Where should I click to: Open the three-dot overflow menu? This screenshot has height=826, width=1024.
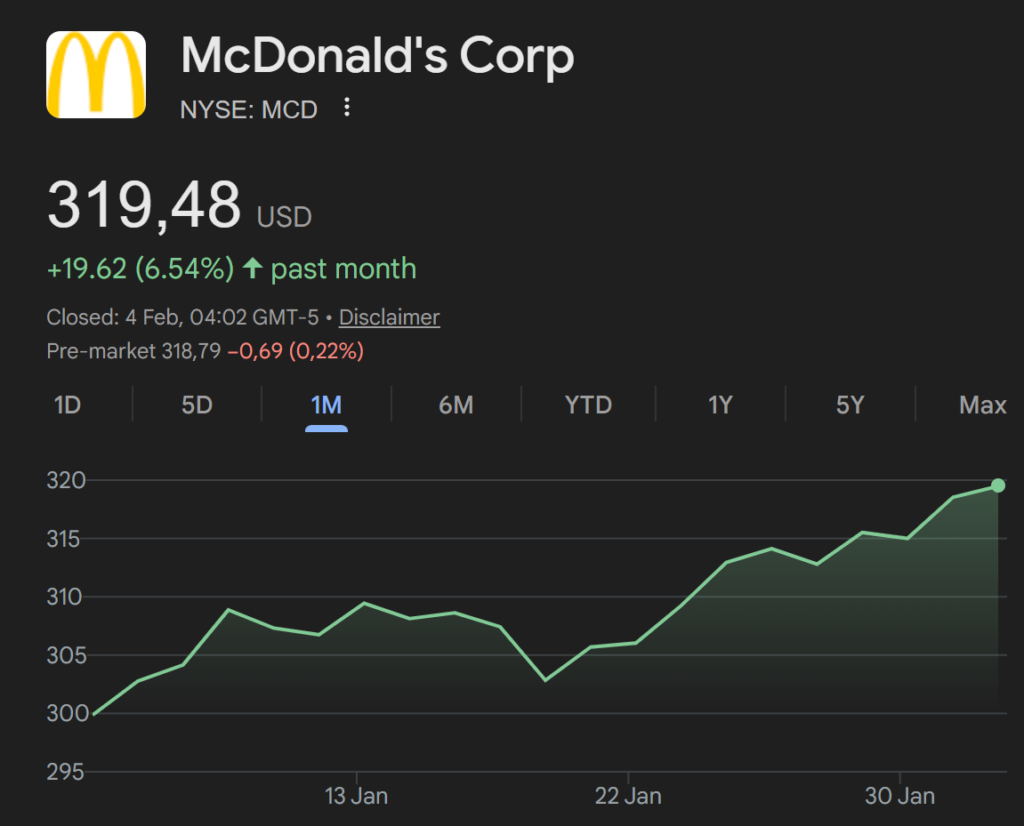pyautogui.click(x=346, y=108)
